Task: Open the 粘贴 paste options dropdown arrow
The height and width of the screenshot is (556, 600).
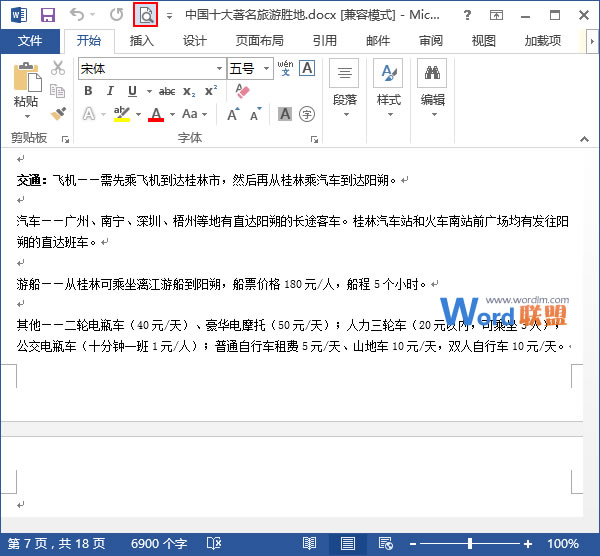Action: tap(27, 116)
